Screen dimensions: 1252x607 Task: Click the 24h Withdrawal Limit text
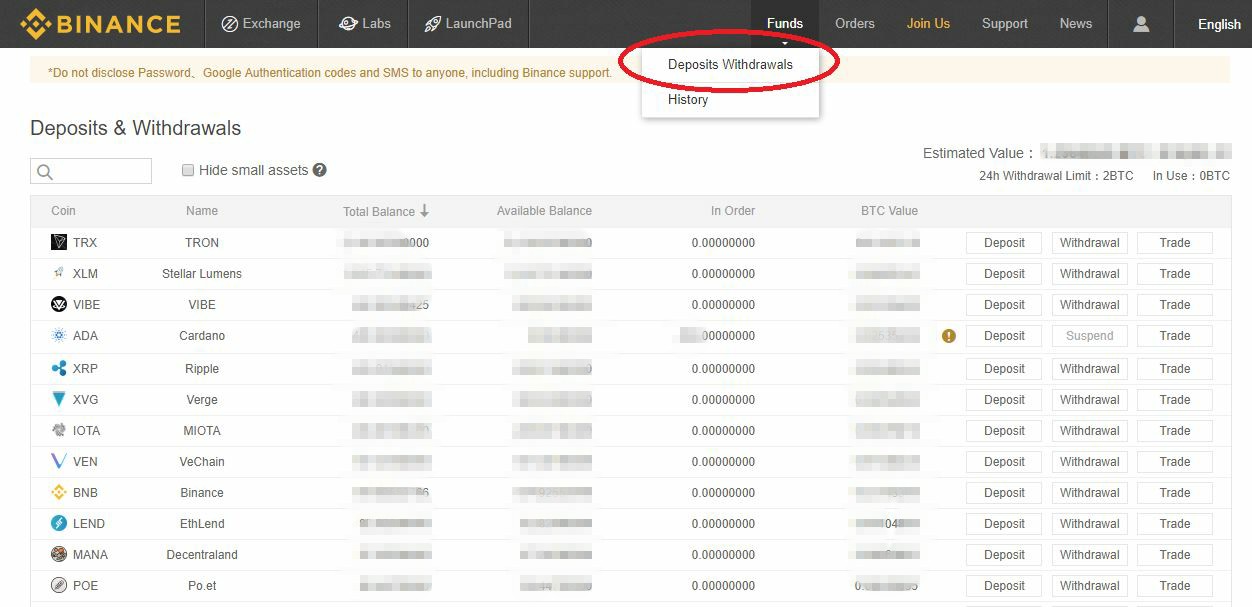1056,176
